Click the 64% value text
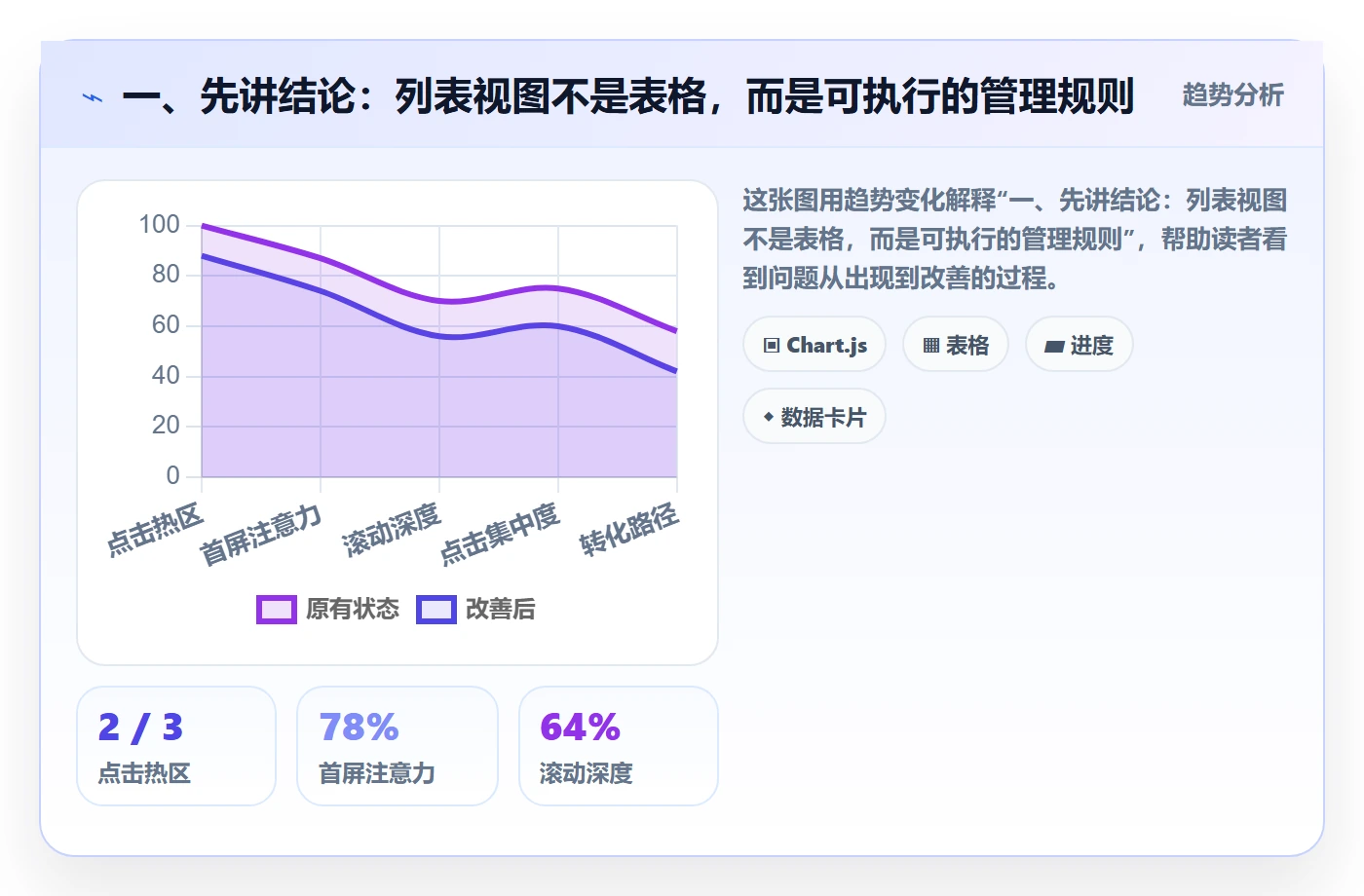This screenshot has height=896, width=1364. (x=581, y=727)
